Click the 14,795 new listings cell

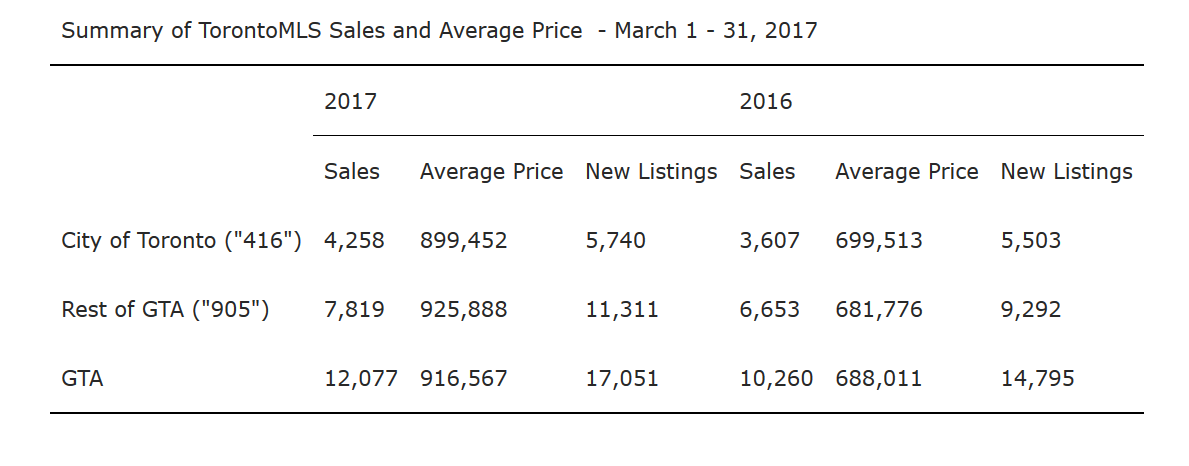click(x=1037, y=378)
